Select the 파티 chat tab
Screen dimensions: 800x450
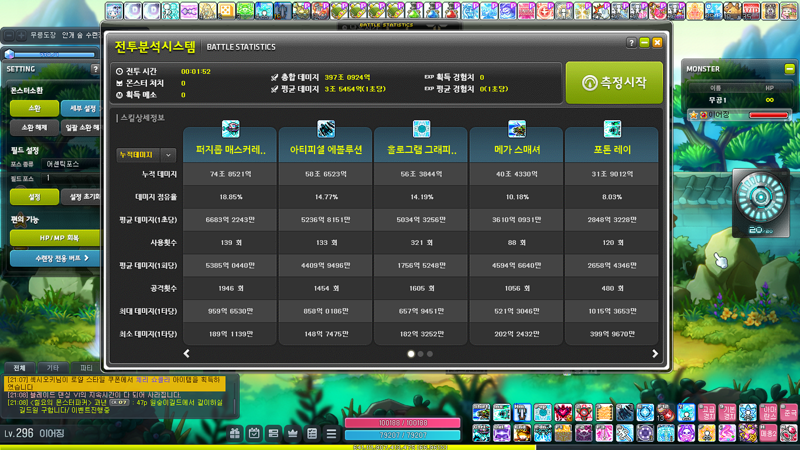pyautogui.click(x=86, y=367)
